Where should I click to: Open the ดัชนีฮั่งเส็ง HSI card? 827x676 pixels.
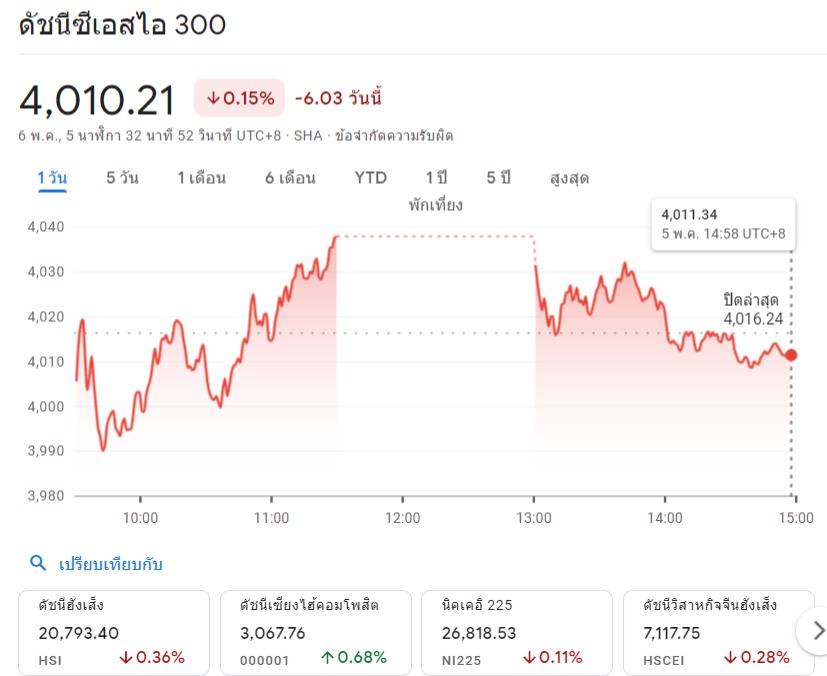[114, 630]
